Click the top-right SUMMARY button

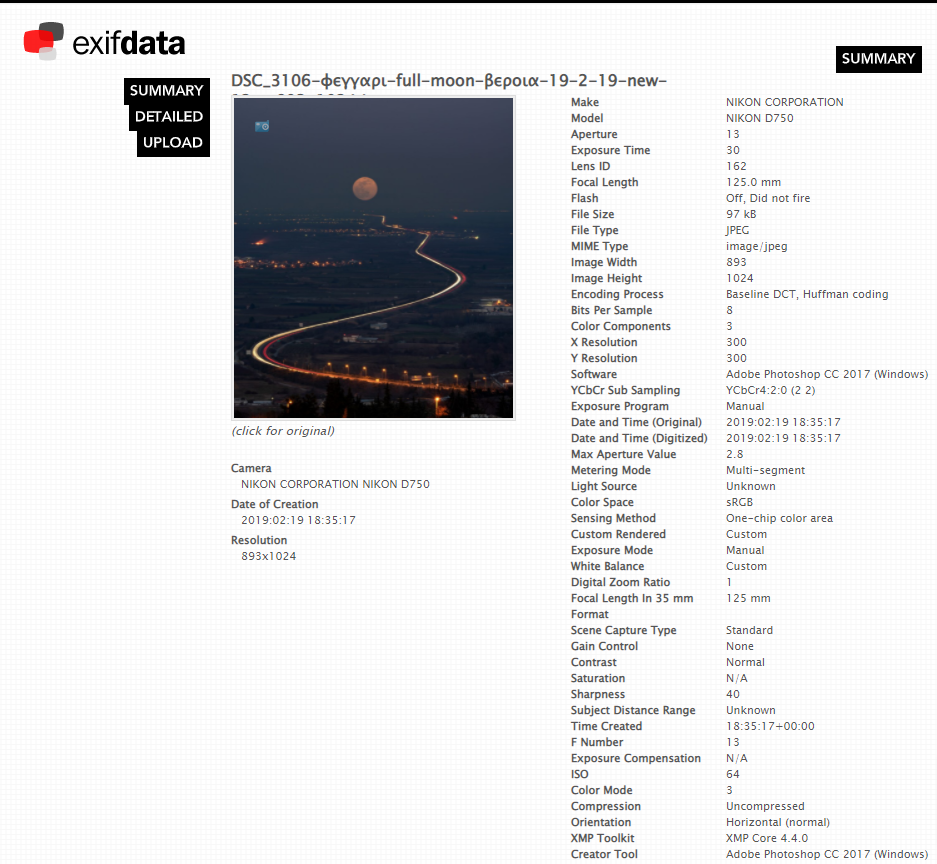pyautogui.click(x=878, y=59)
